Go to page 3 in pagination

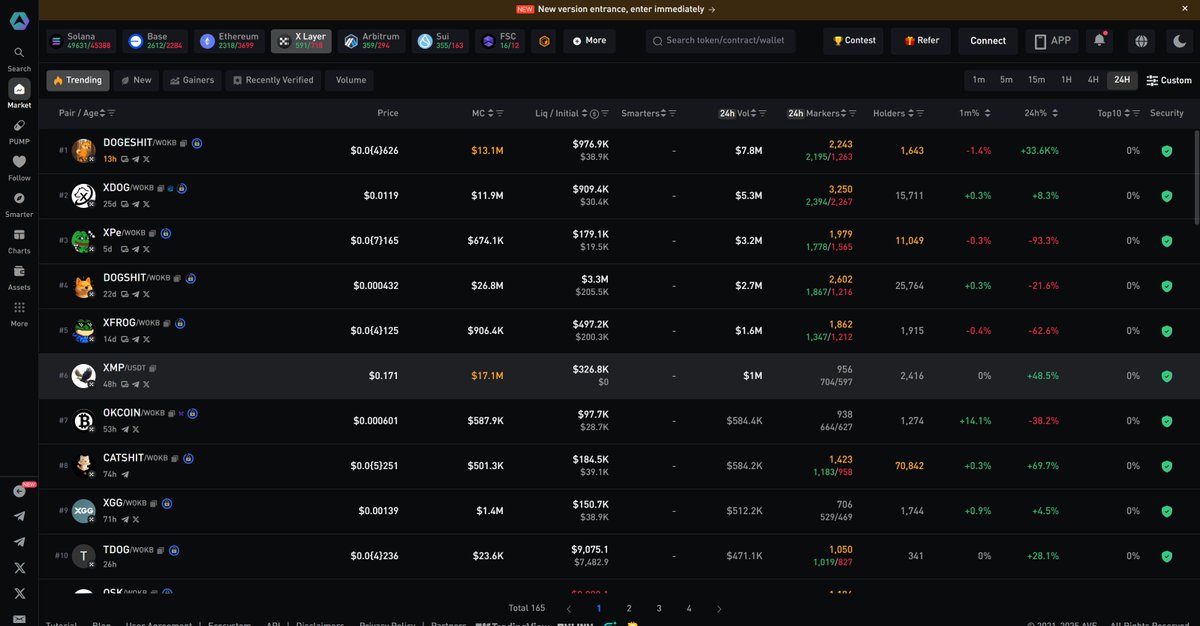(x=659, y=608)
